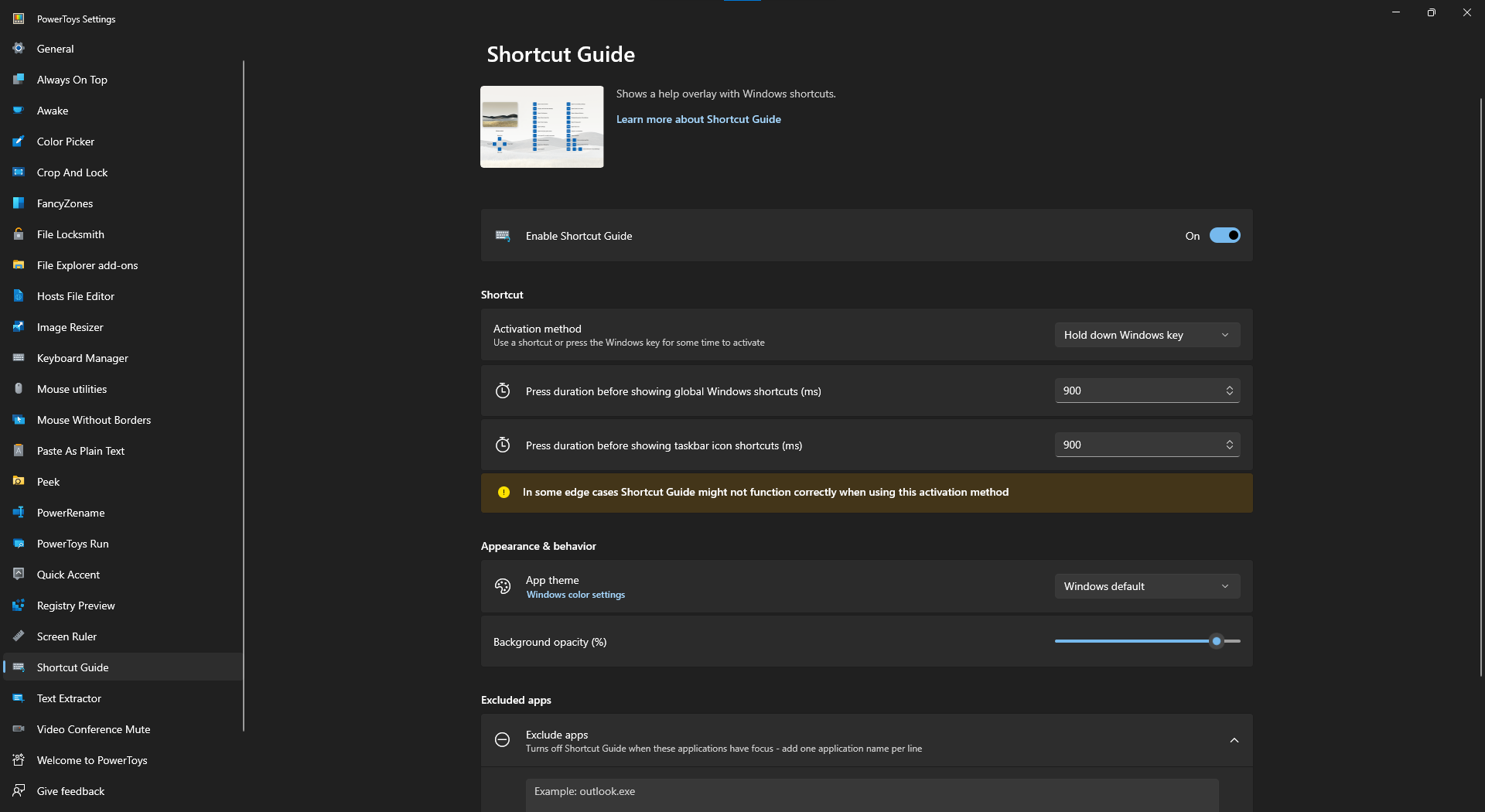Open Windows color settings link
Screen dimensions: 1485x812
(x=575, y=595)
